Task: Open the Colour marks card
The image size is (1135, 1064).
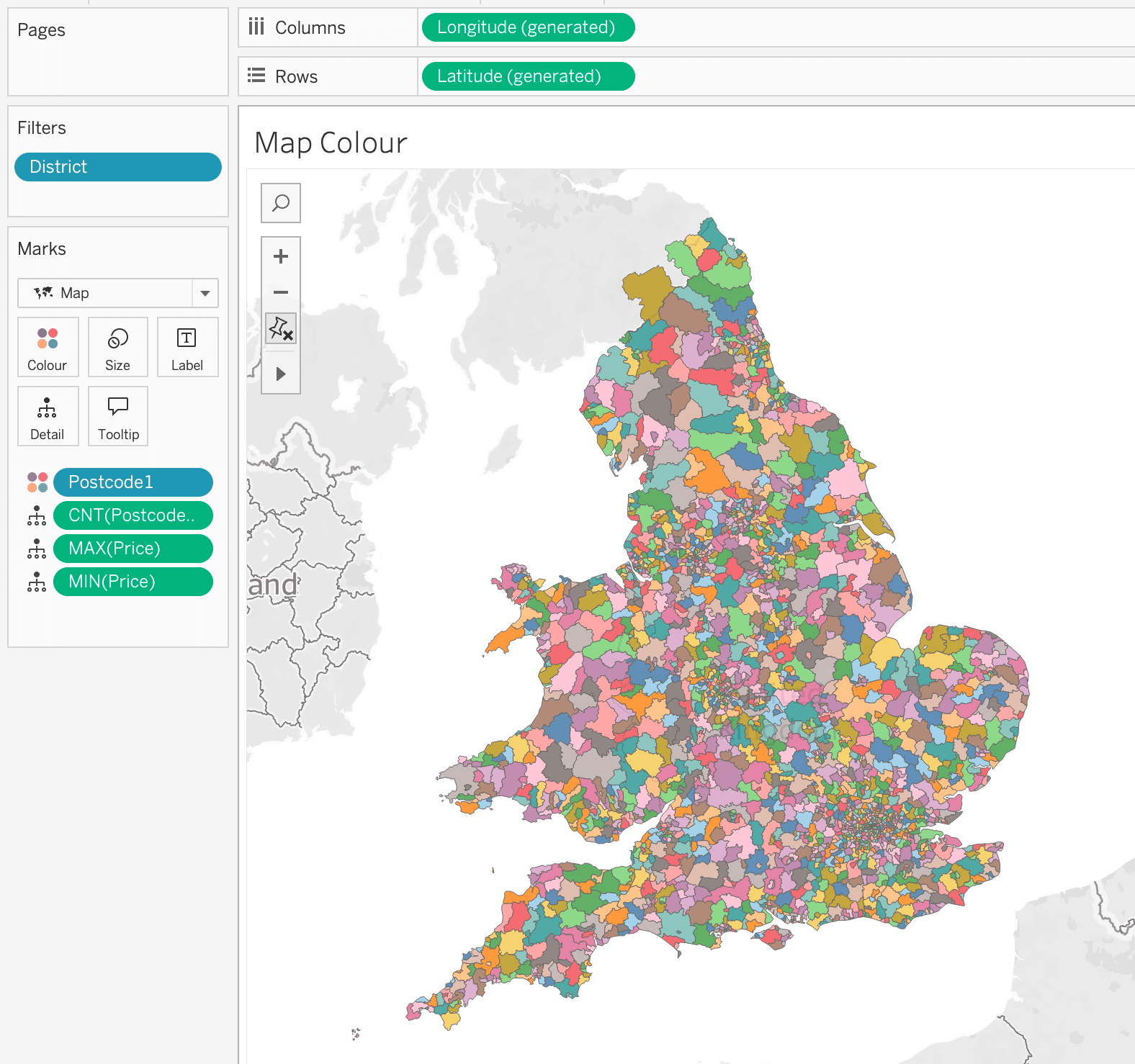Action: click(48, 348)
